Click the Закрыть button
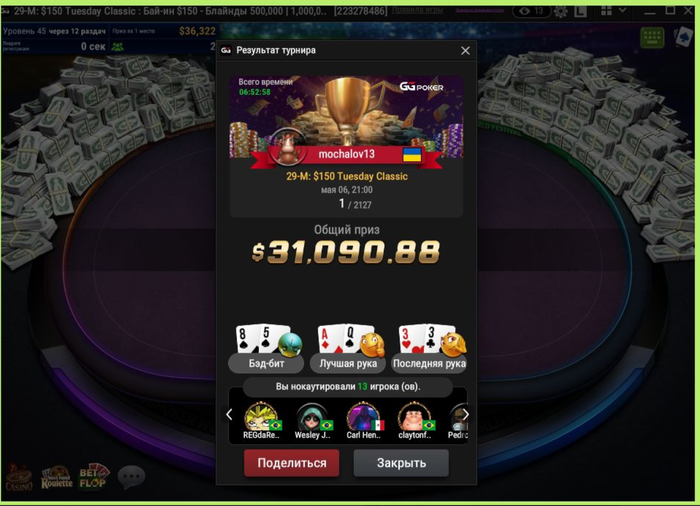The image size is (700, 506). click(401, 463)
